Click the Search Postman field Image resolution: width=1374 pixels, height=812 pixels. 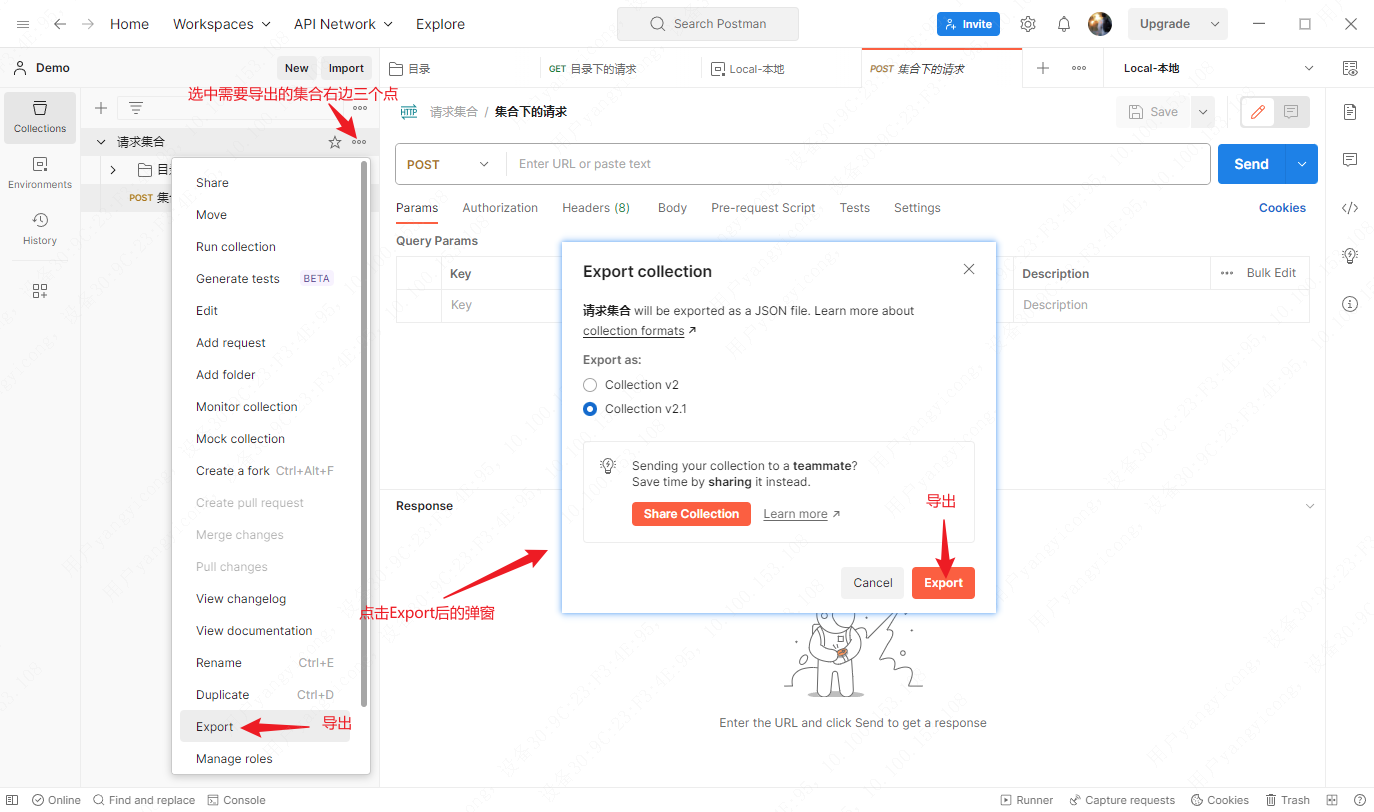tap(708, 24)
